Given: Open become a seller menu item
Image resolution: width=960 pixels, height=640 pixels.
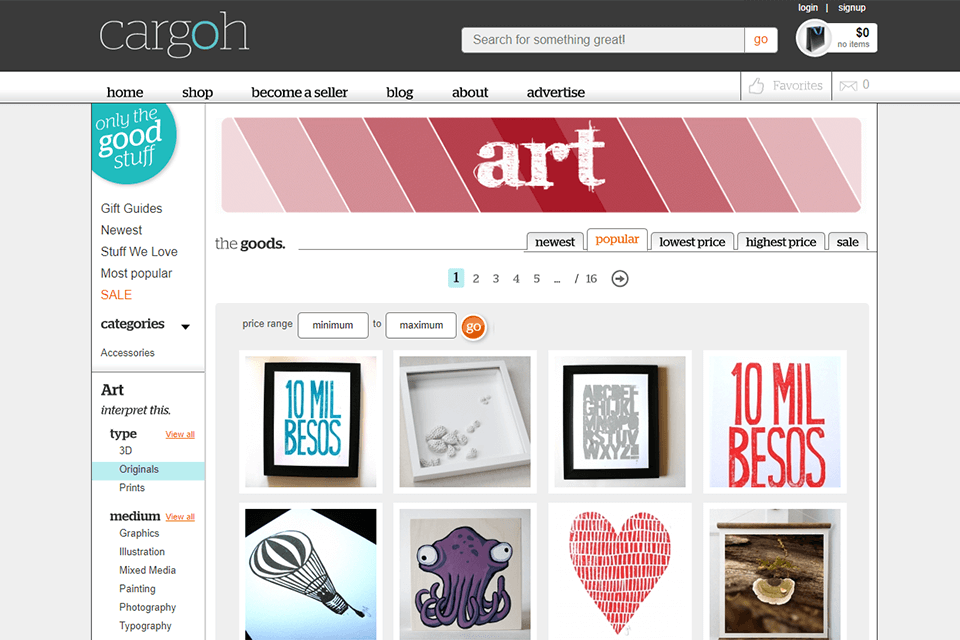Looking at the screenshot, I should click(299, 92).
